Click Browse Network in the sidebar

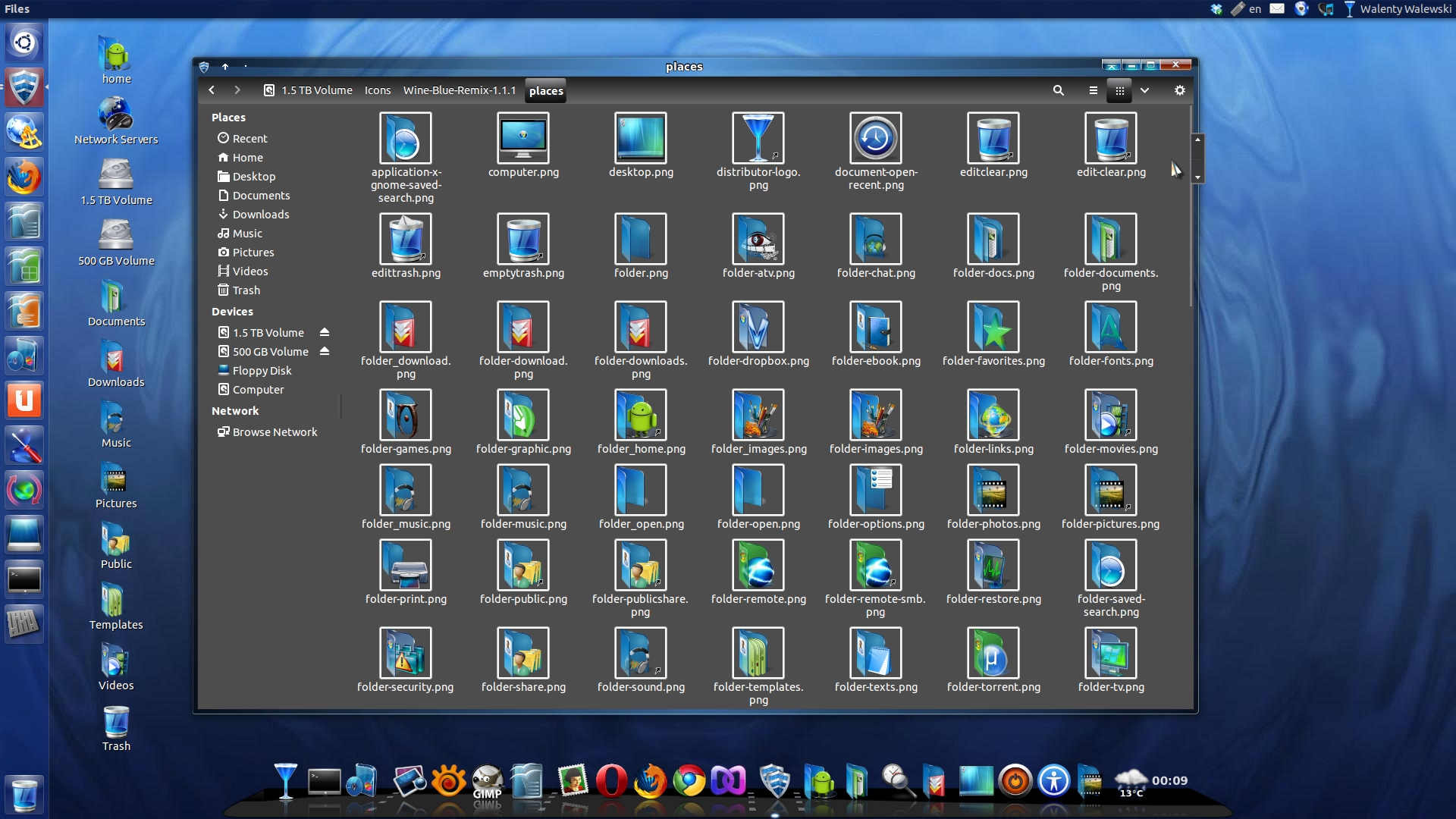268,432
